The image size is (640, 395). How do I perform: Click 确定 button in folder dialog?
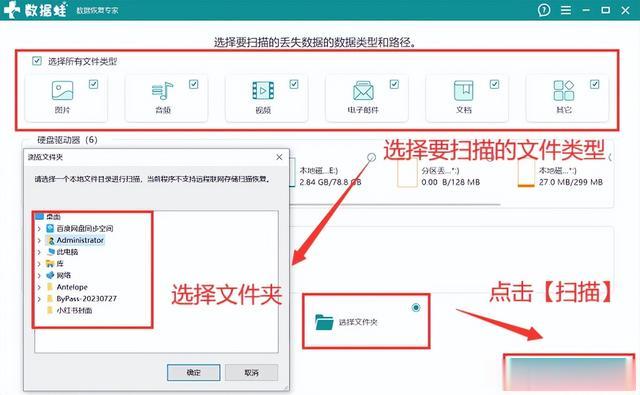[x=193, y=372]
